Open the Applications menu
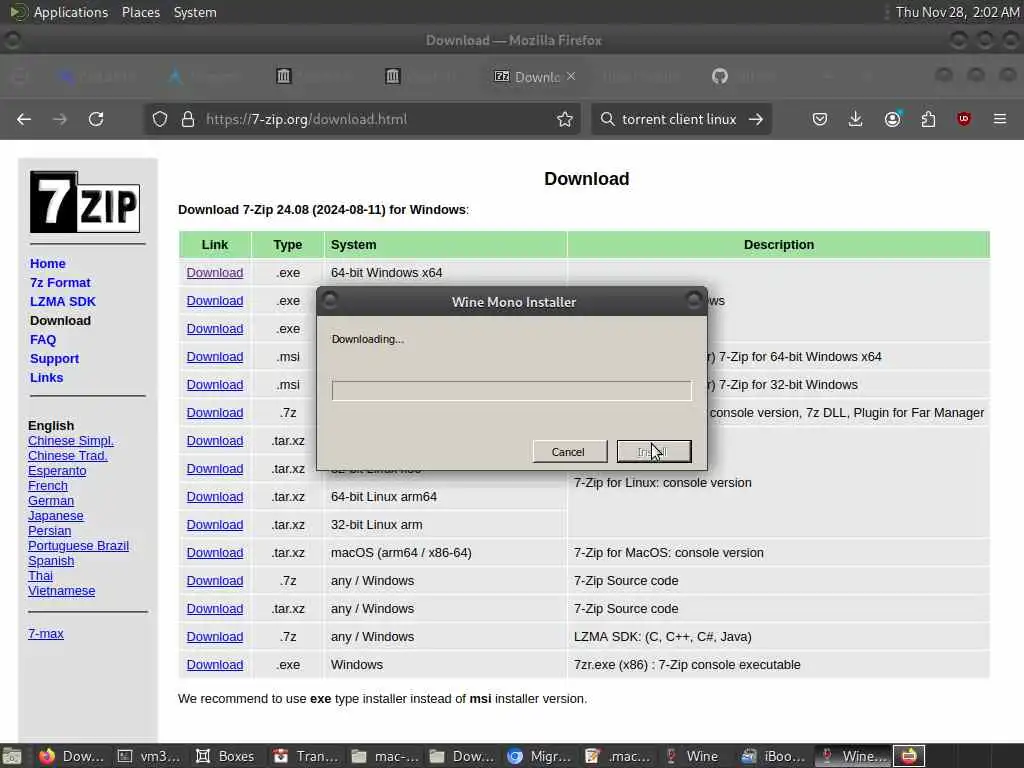Viewport: 1024px width, 768px height. coord(71,12)
